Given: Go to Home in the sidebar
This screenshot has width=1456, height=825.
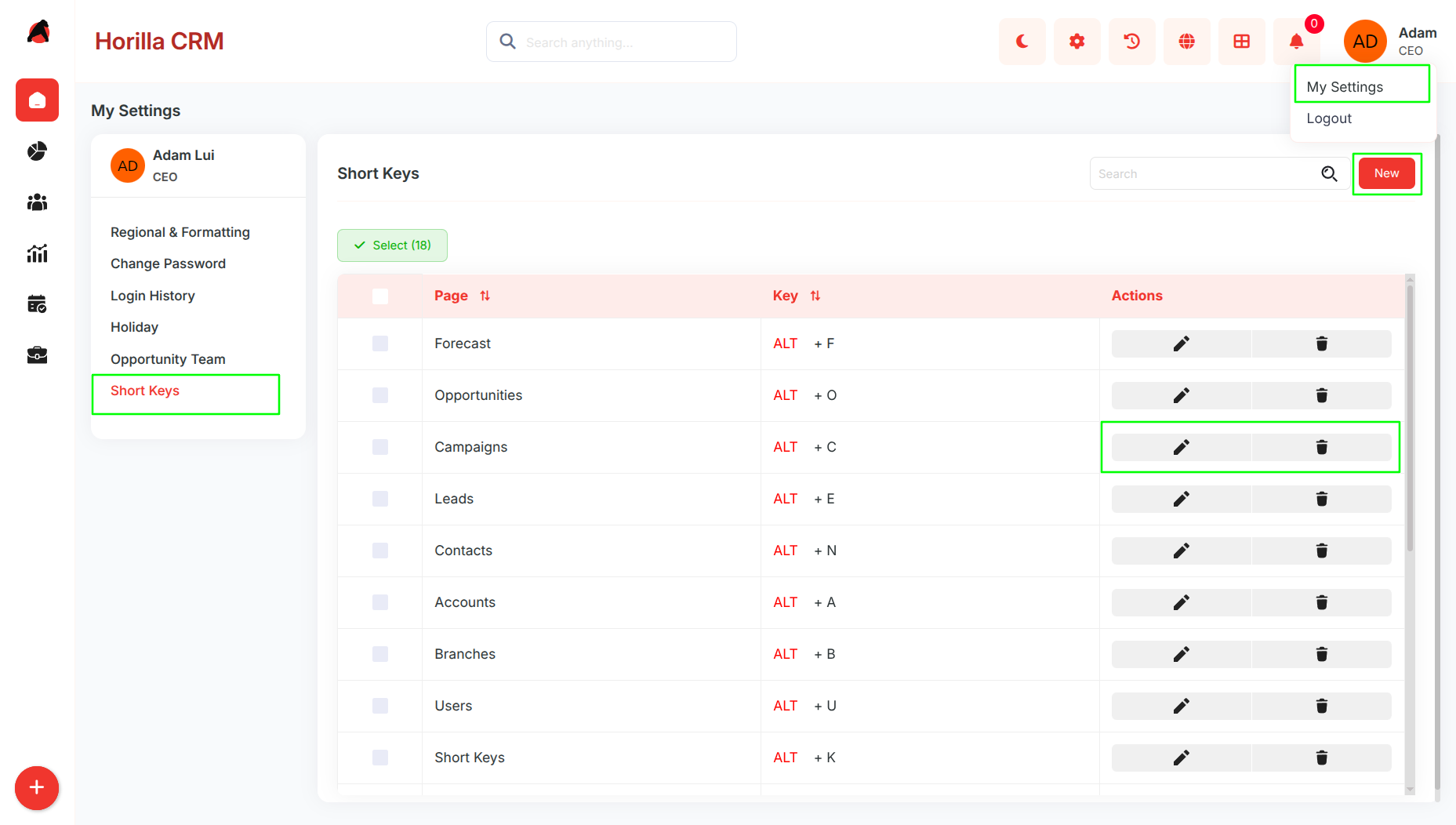Looking at the screenshot, I should coord(37,100).
